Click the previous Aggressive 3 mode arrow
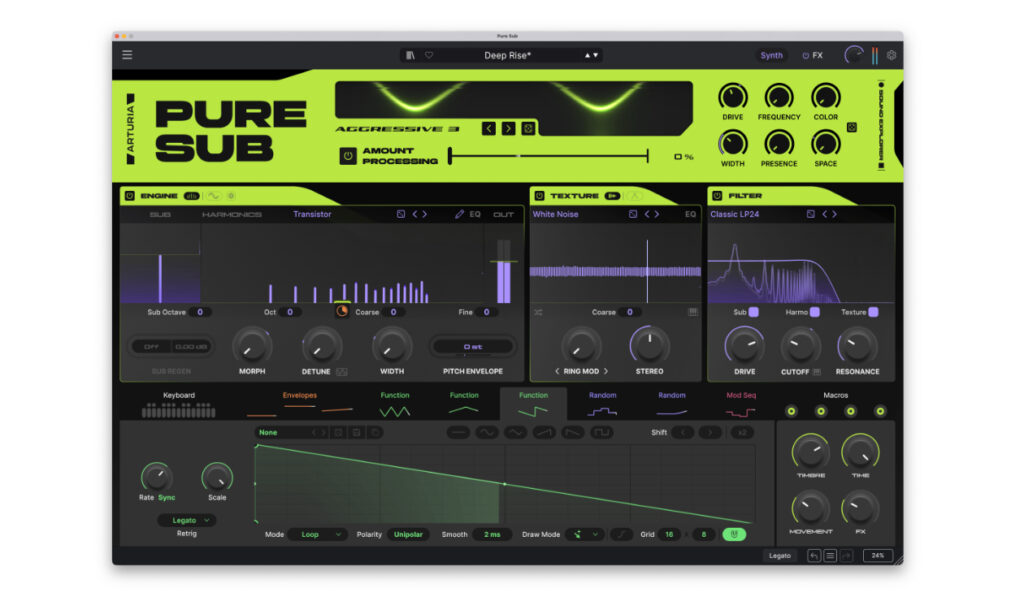 click(488, 129)
